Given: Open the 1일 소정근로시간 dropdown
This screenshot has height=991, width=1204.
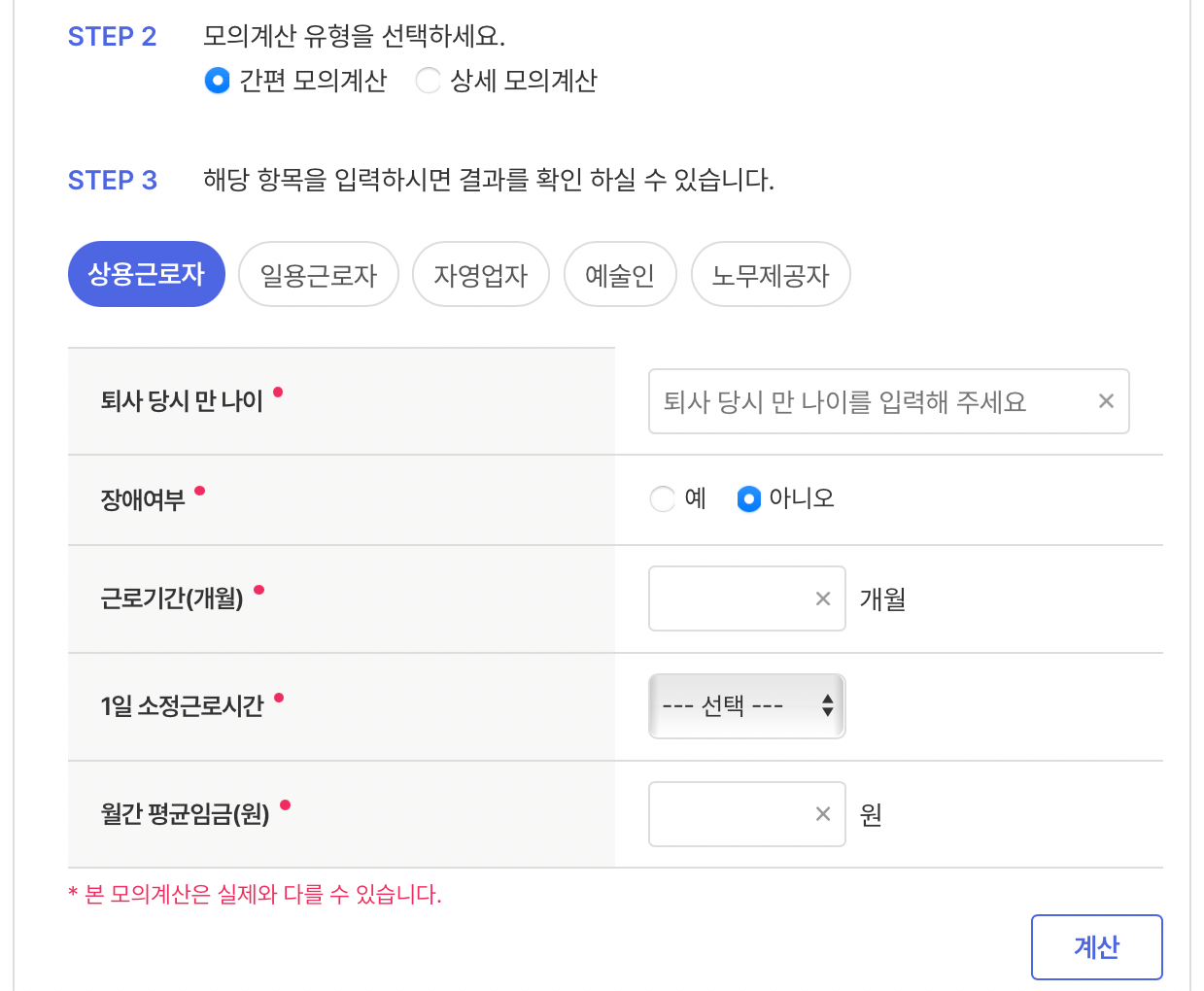Looking at the screenshot, I should [x=746, y=706].
